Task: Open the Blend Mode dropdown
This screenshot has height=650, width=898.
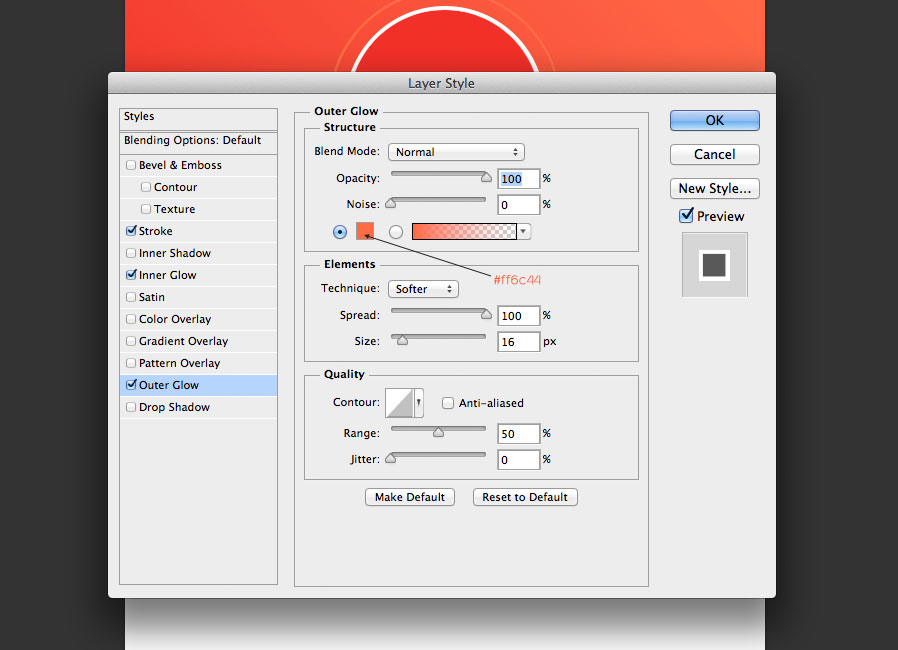Action: (456, 152)
